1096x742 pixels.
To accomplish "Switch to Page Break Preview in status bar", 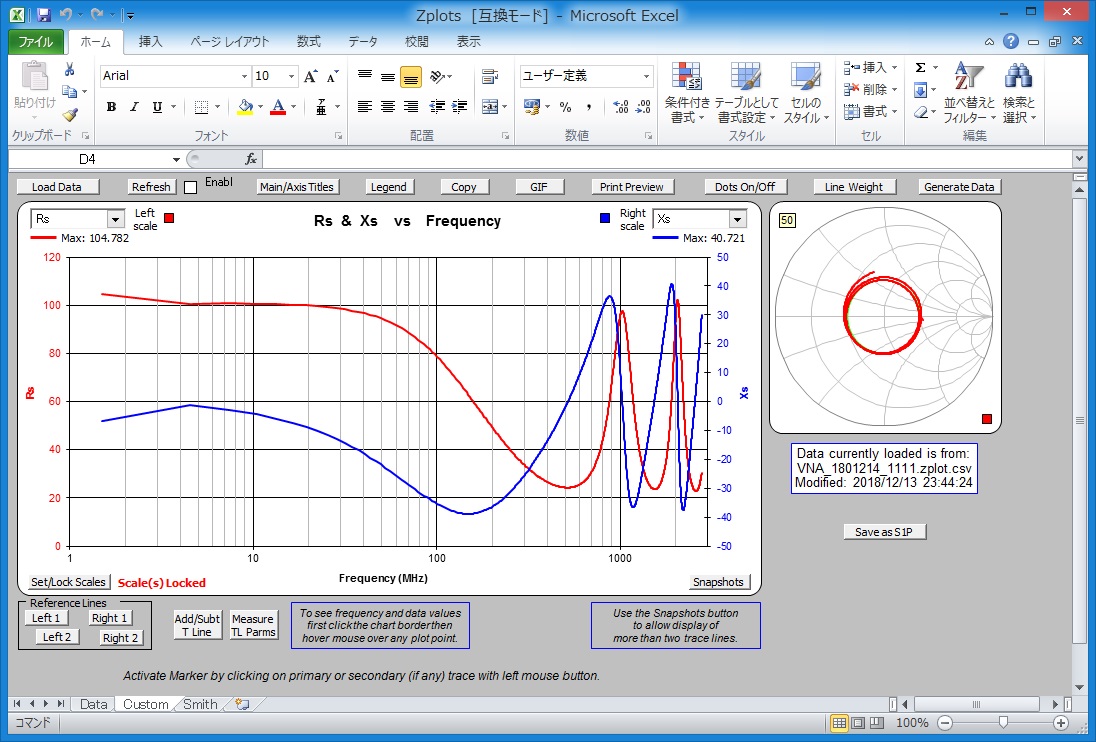I will pos(877,722).
